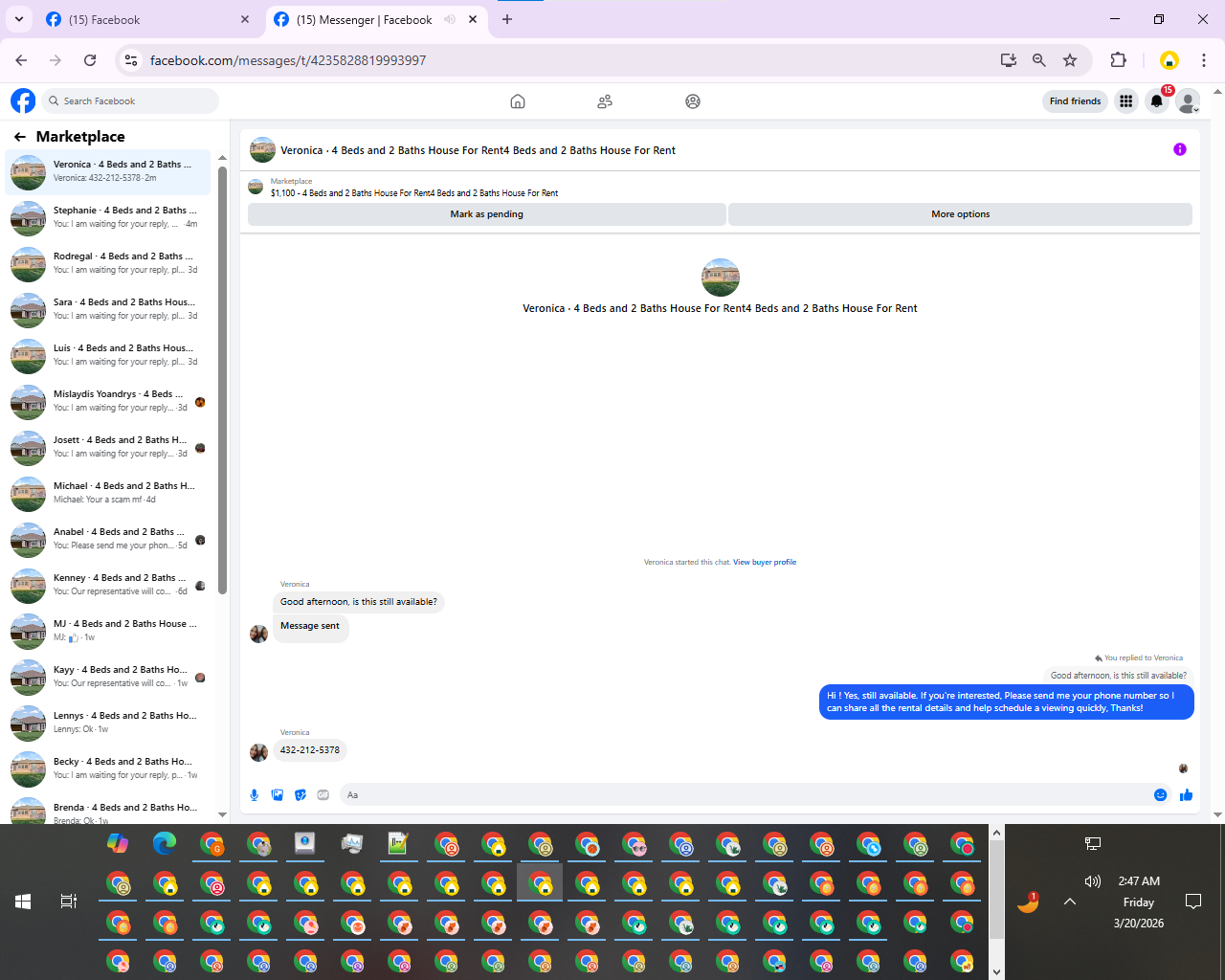This screenshot has width=1225, height=980.
Task: Click the message text field Aa
Action: 746,795
